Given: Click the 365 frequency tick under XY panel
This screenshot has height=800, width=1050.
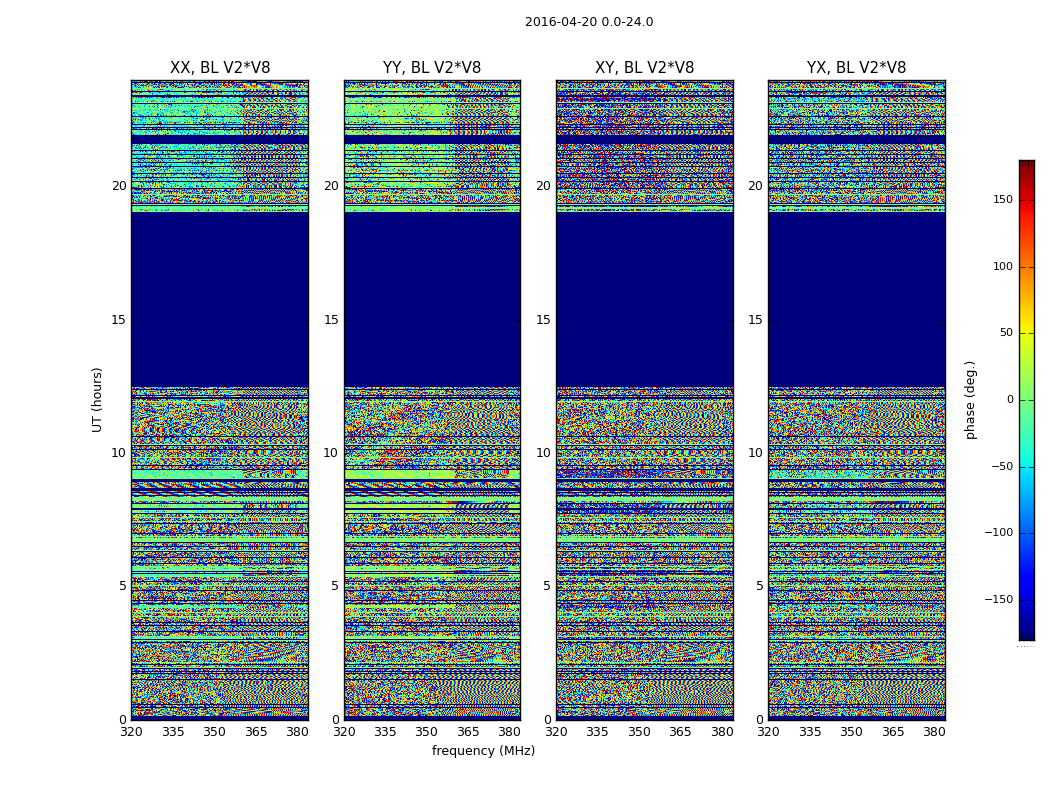Looking at the screenshot, I should point(680,732).
